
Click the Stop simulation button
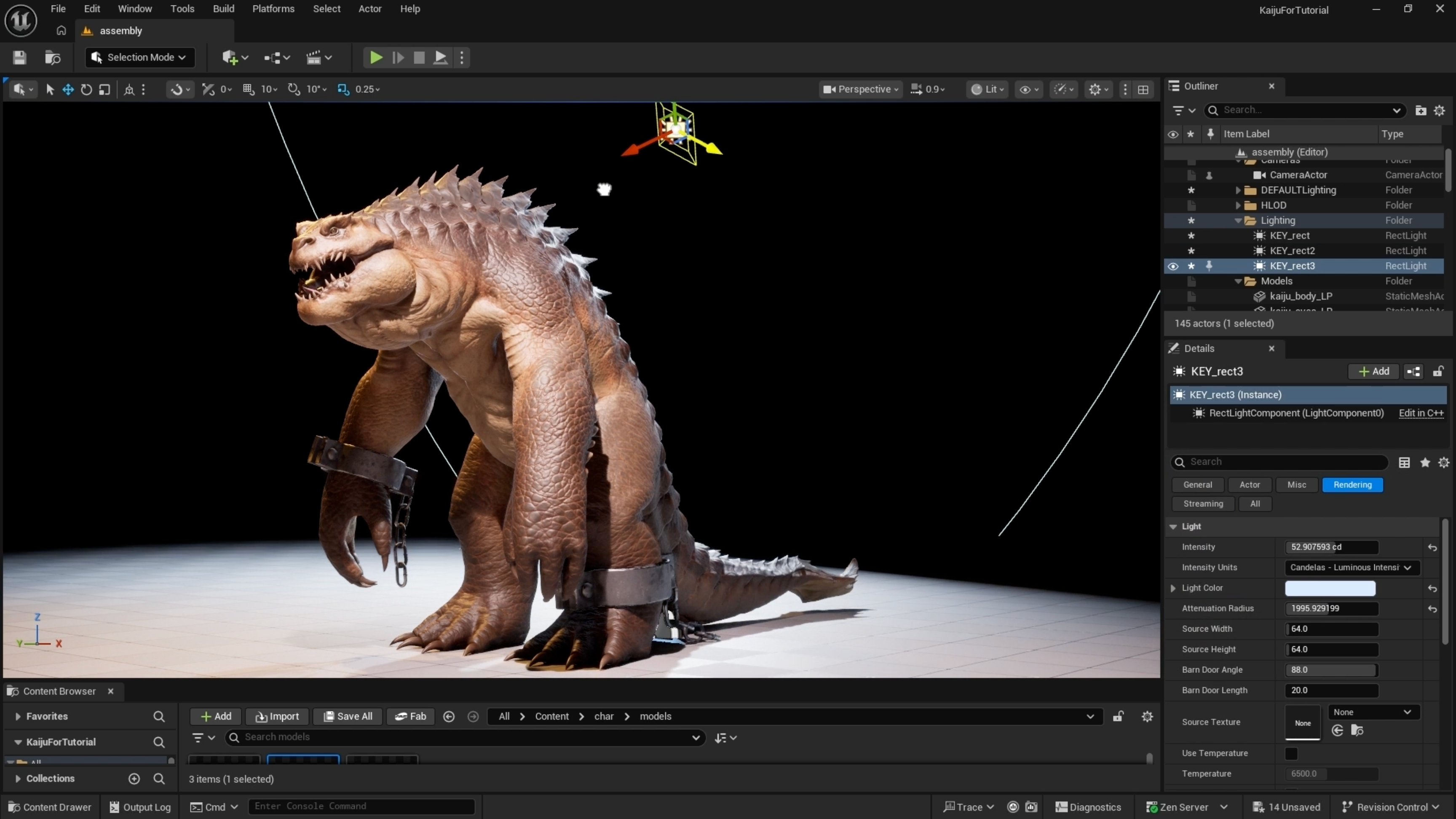pos(419,57)
